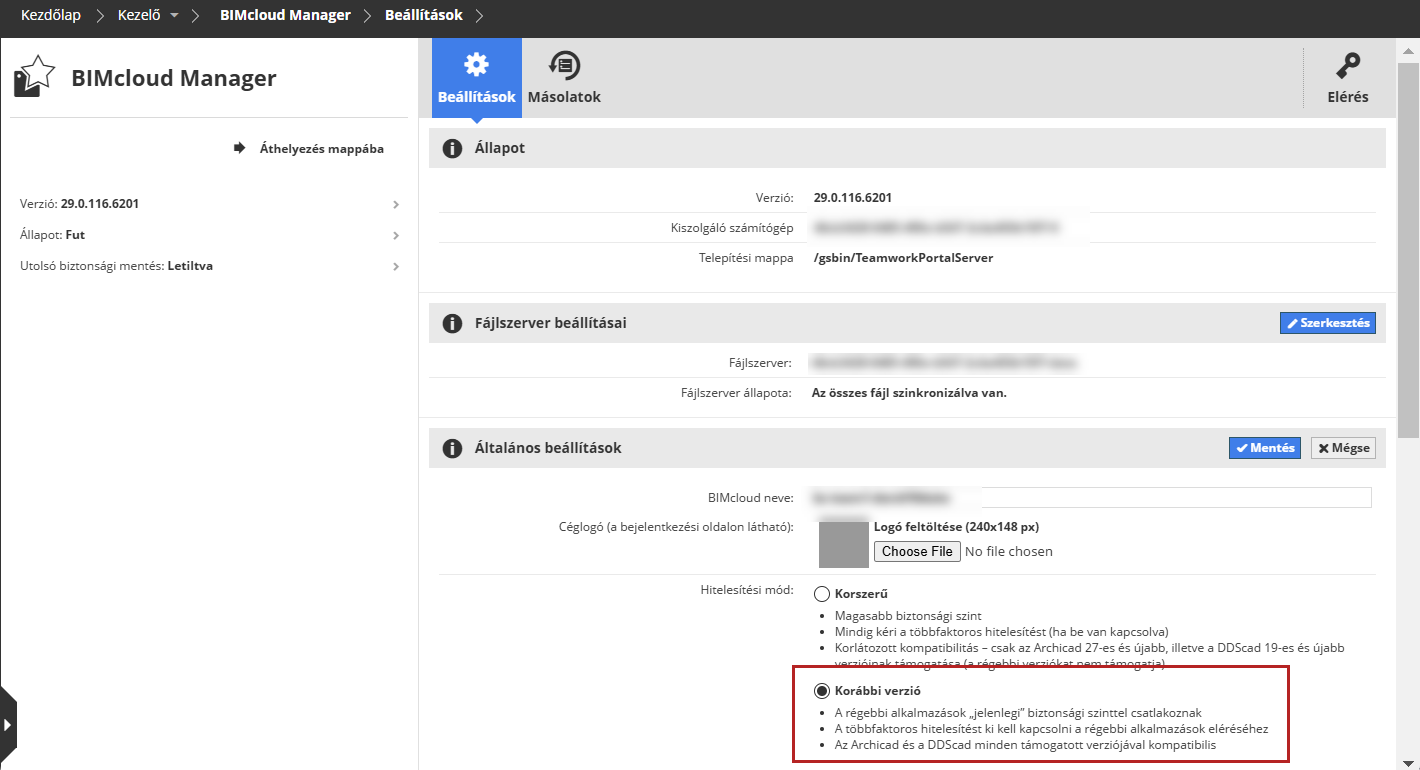Image resolution: width=1420 pixels, height=770 pixels.
Task: Open the Elérés key panel
Action: 1347,78
